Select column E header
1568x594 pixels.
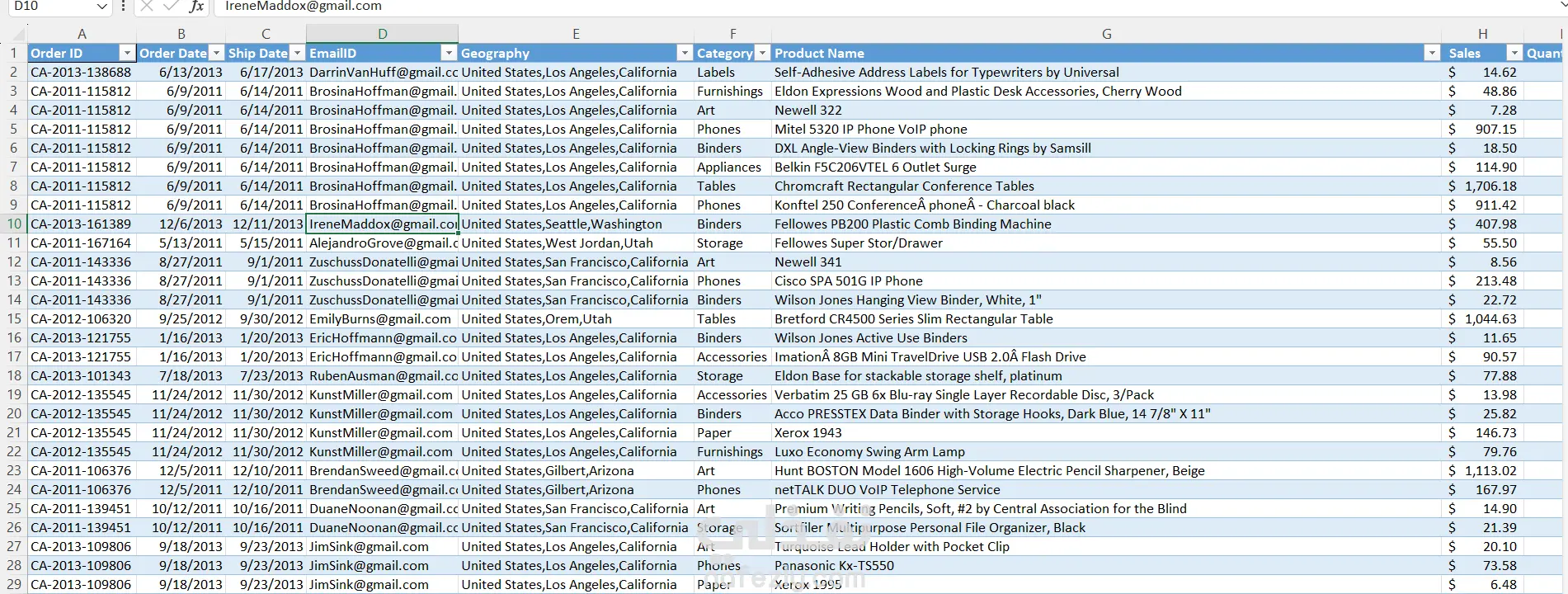tap(576, 34)
